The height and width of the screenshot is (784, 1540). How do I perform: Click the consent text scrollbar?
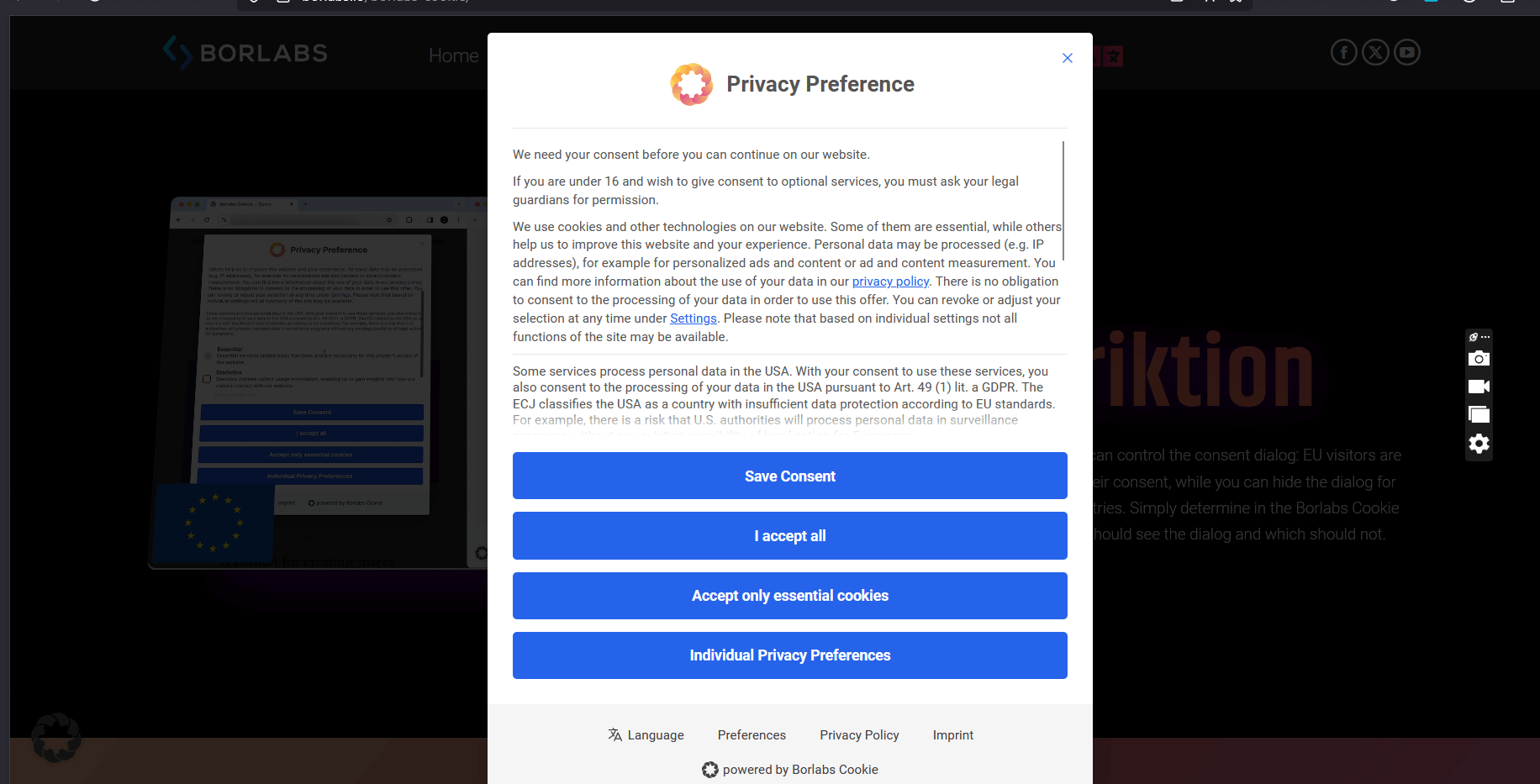tap(1063, 202)
